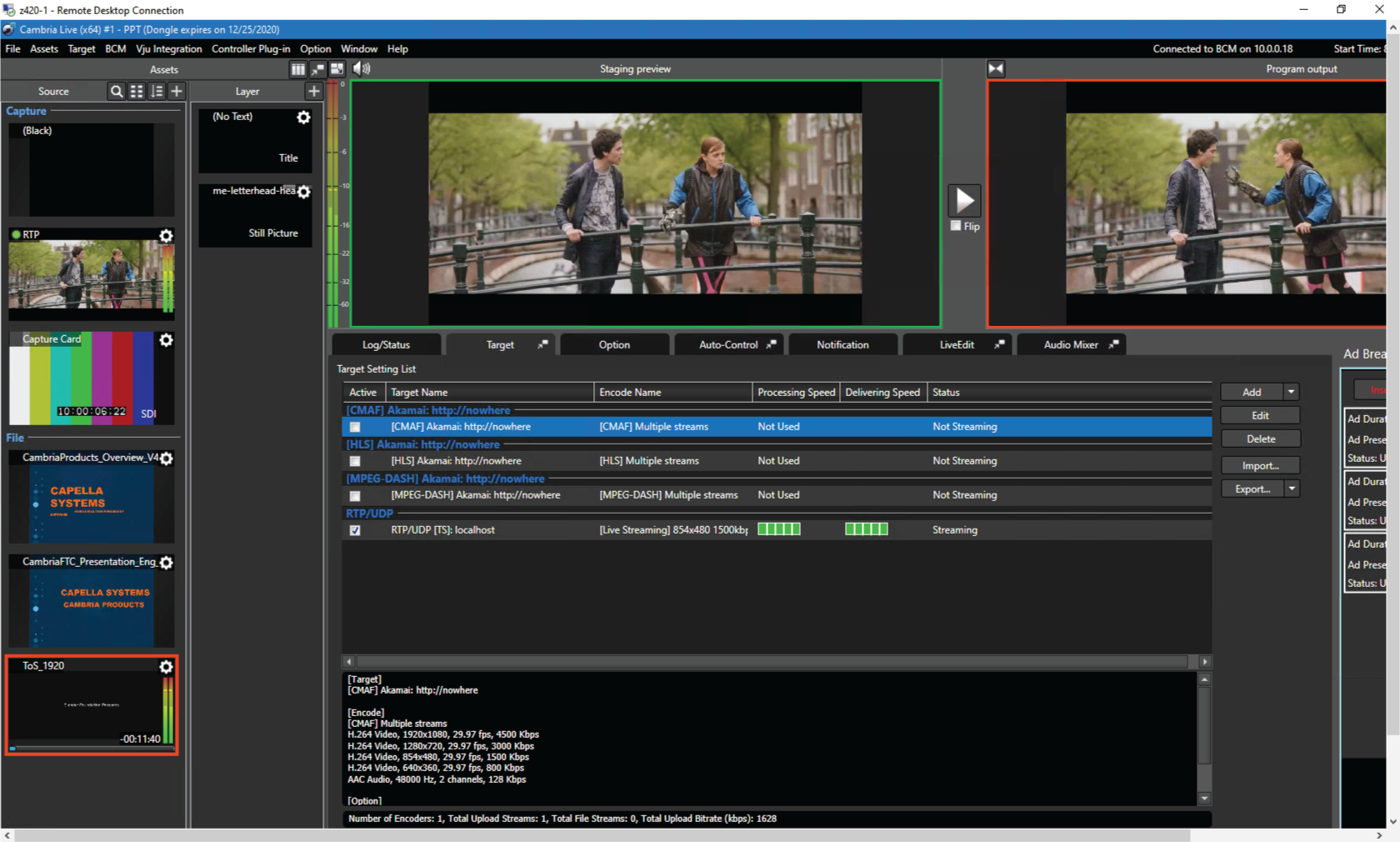Switch to the Notification tab

pyautogui.click(x=842, y=344)
